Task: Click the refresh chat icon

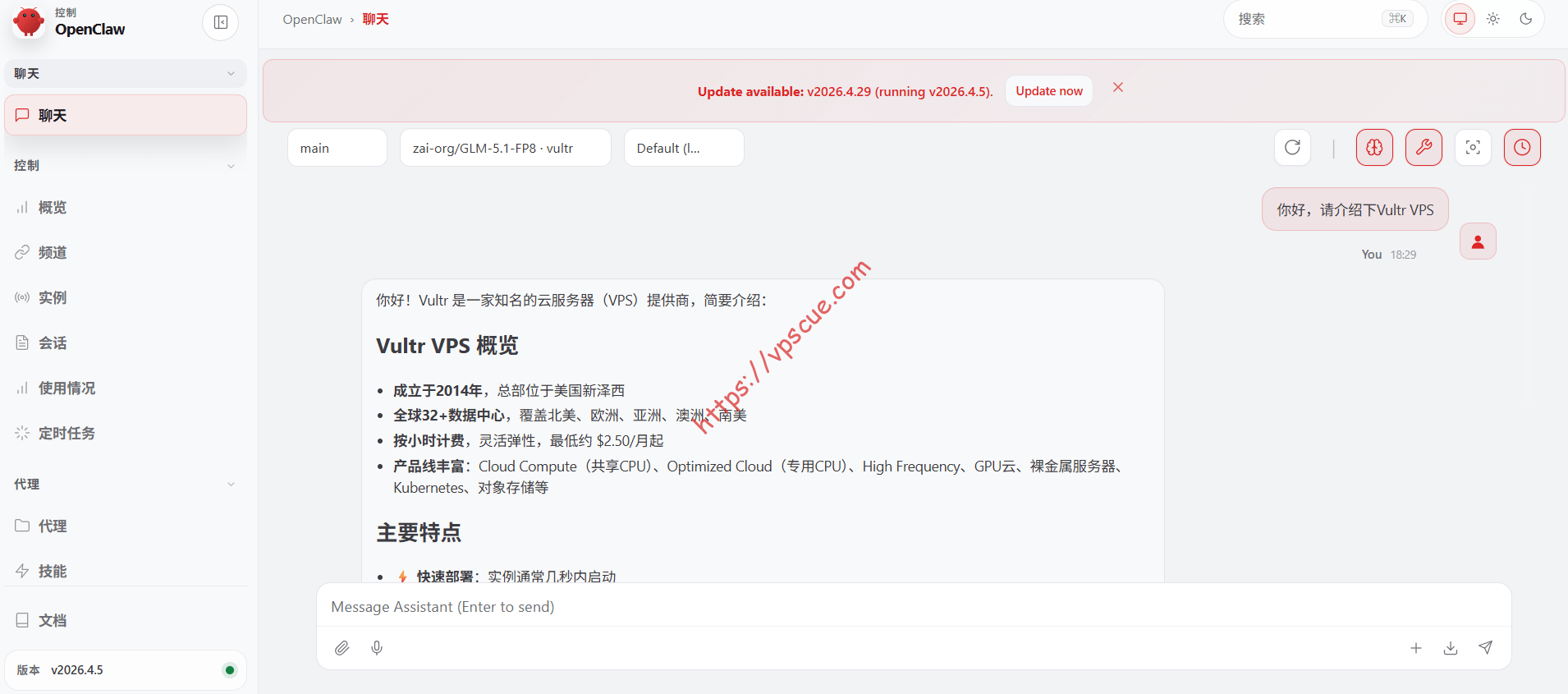Action: click(1292, 148)
